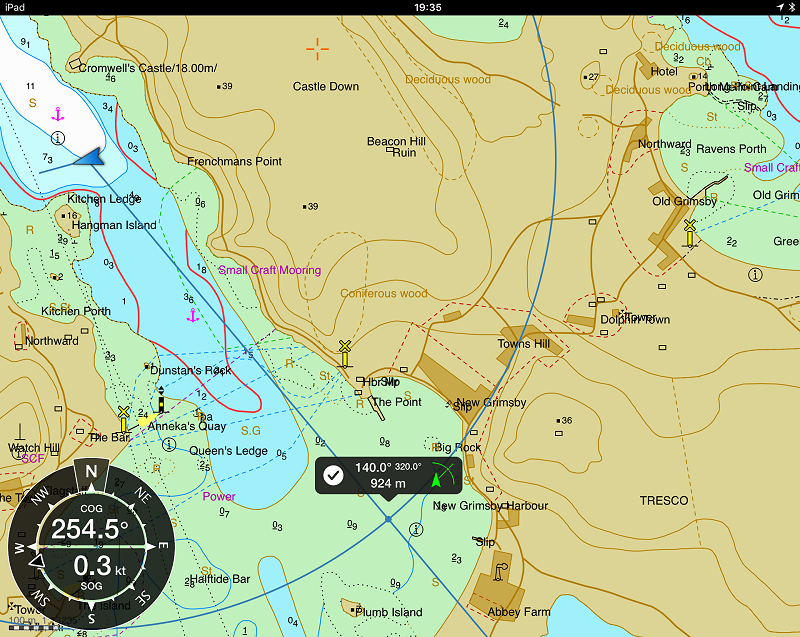Tap the 36 spot height on Tresco
Viewport: 800px width, 637px height.
click(564, 420)
